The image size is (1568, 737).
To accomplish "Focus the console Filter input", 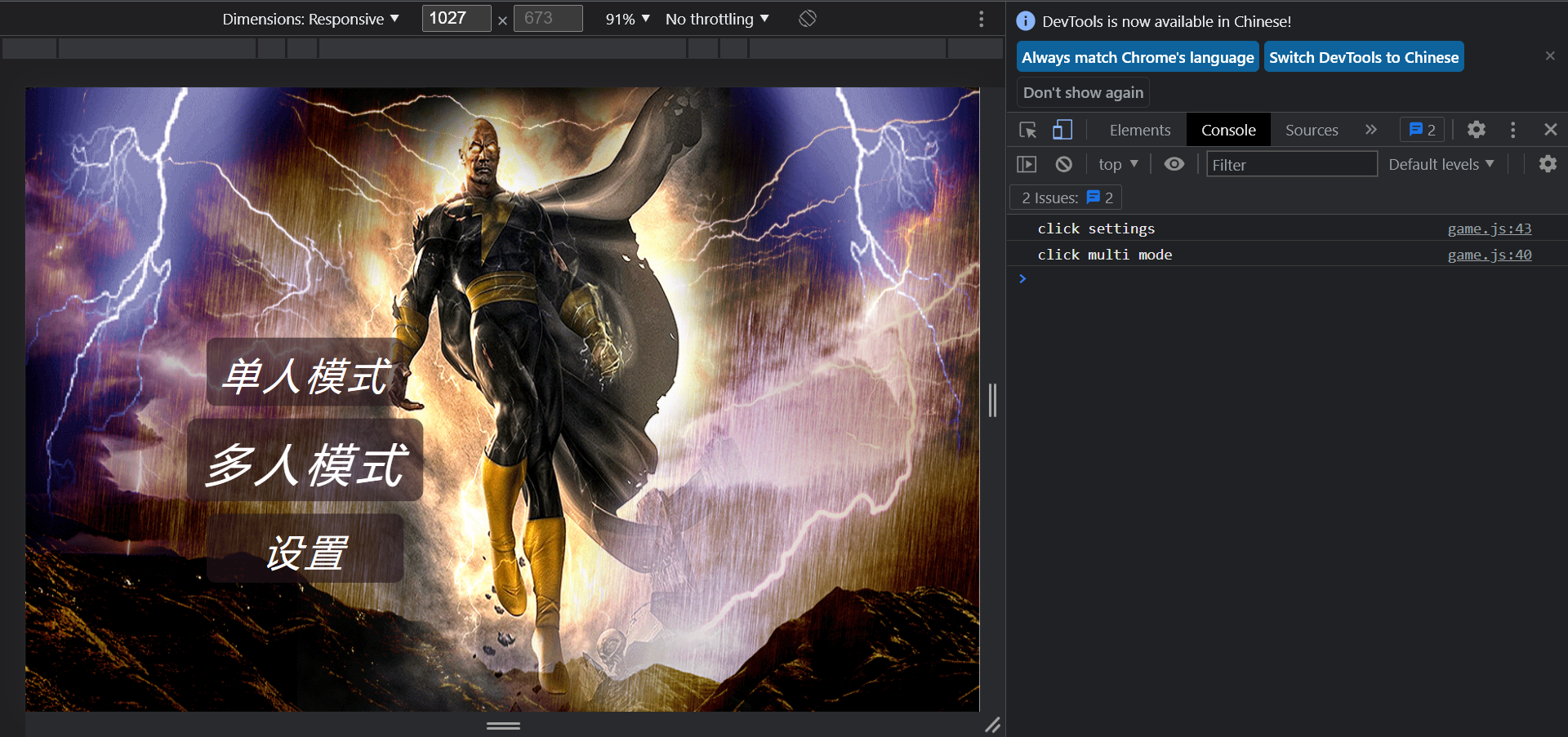I will pos(1292,164).
